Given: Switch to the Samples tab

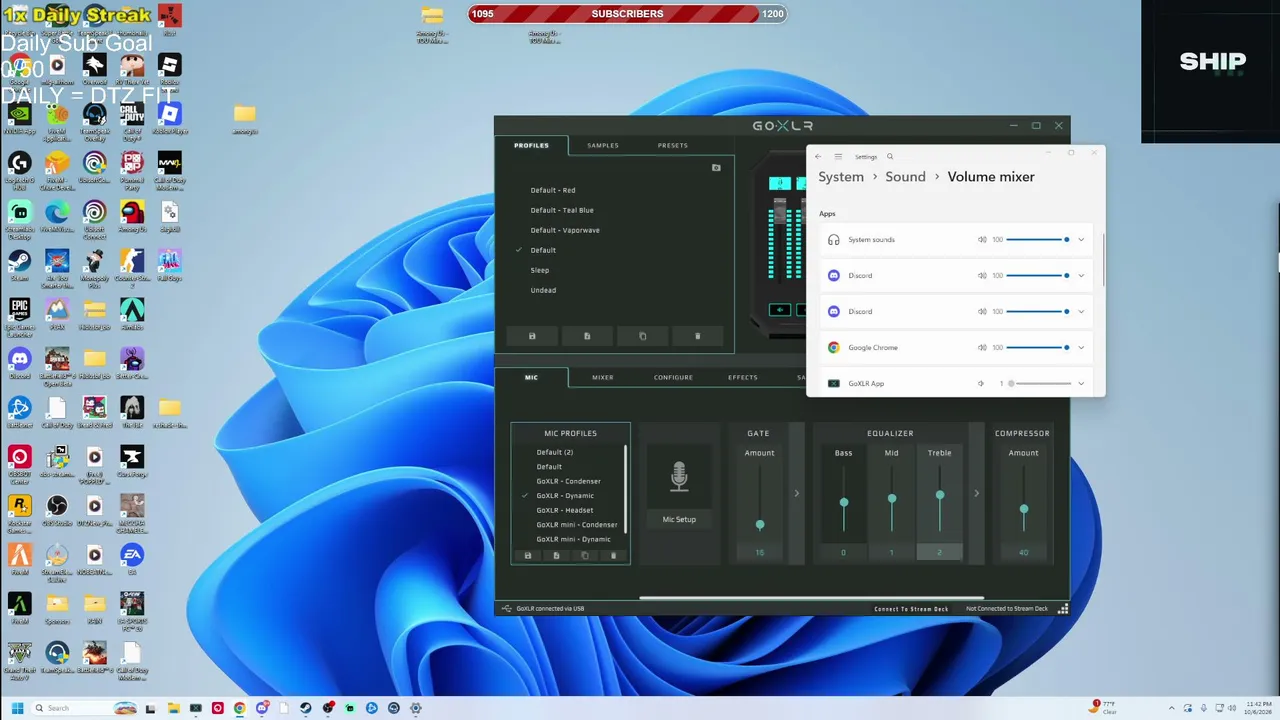Looking at the screenshot, I should click(x=603, y=146).
